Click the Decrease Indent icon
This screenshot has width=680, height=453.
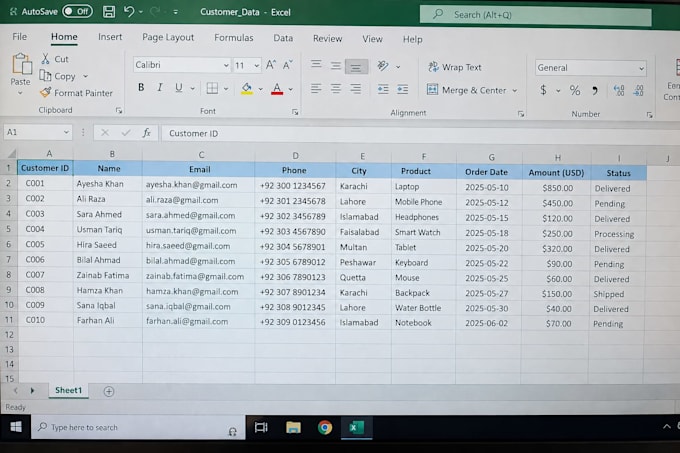point(382,90)
